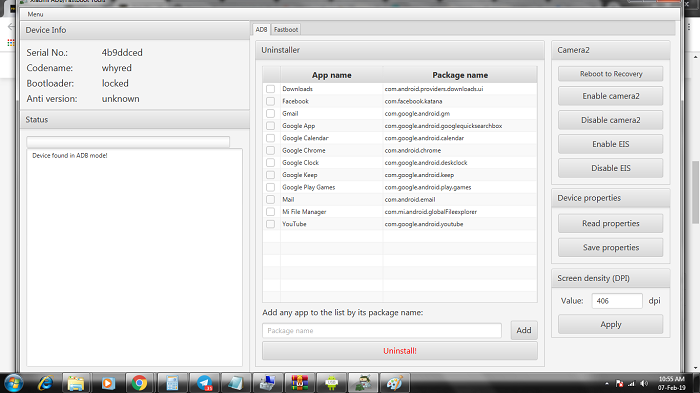Viewport: 700px width, 393px height.
Task: Open the volume speaker tray icon
Action: 644,384
